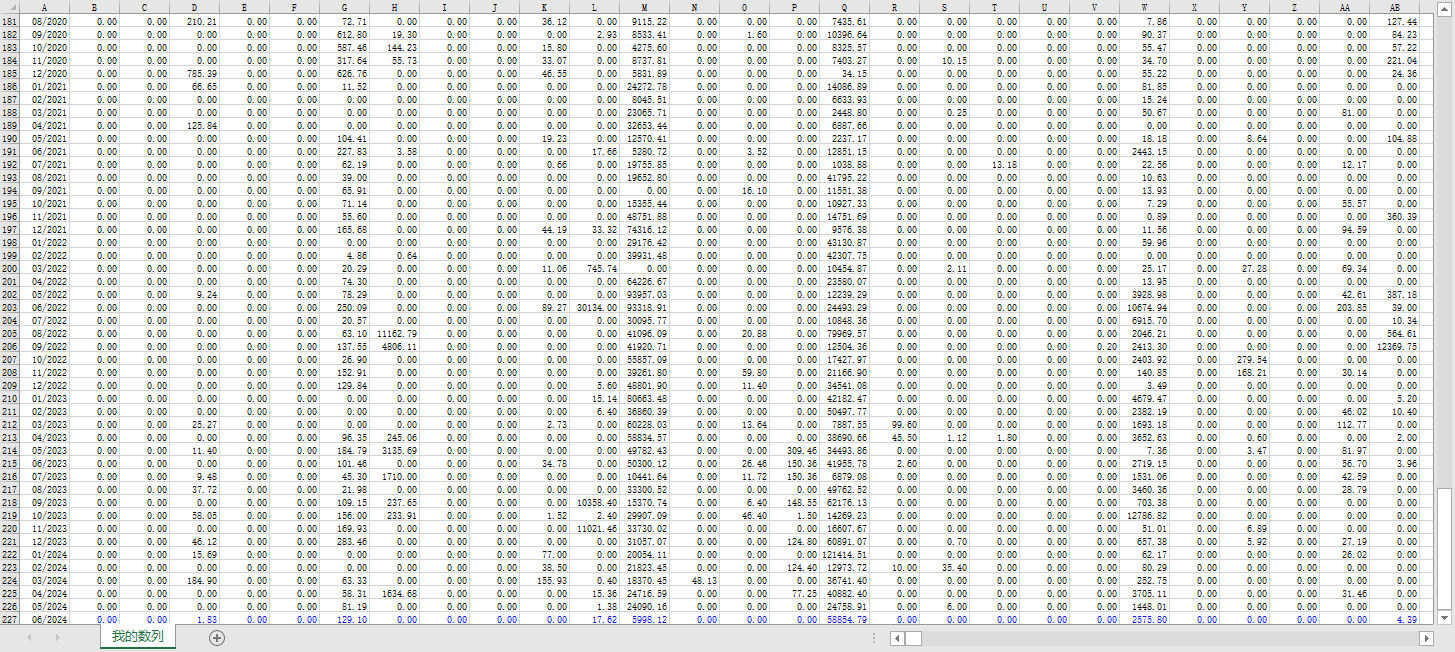The image size is (1455, 652).
Task: Click the date cell 12/2021
Action: (45, 229)
